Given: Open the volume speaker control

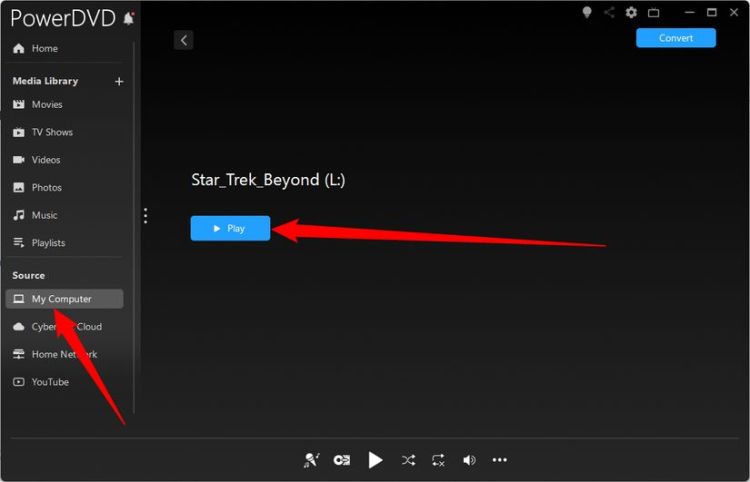Looking at the screenshot, I should tap(469, 460).
